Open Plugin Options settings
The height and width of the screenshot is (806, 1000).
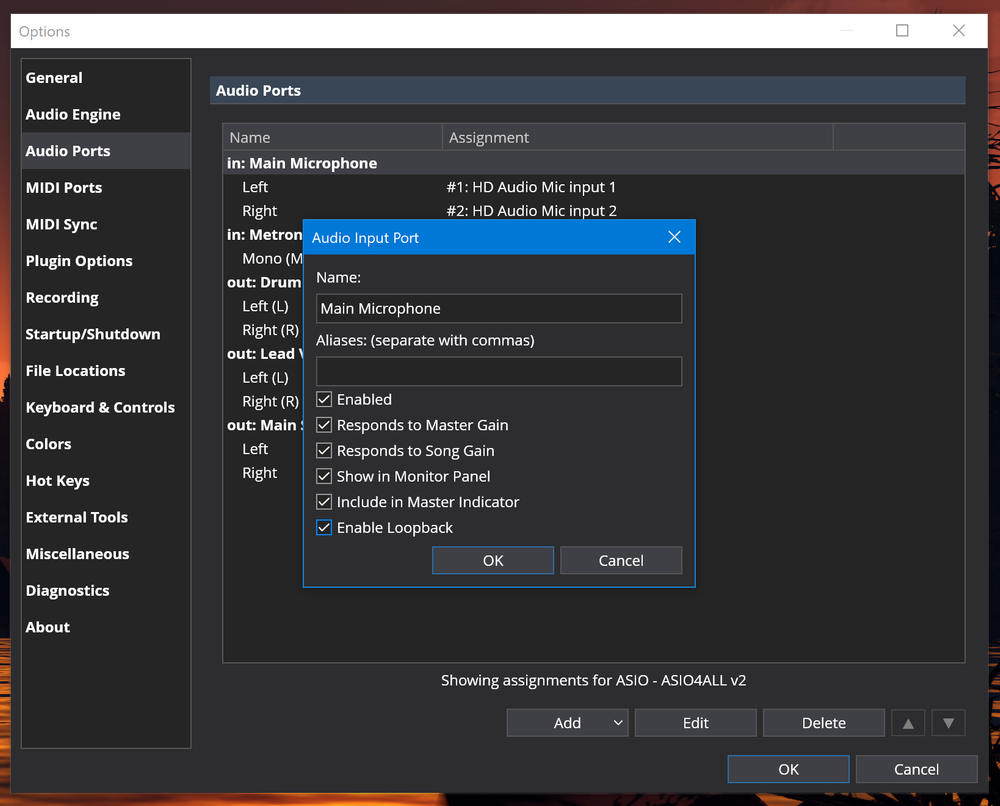pos(79,260)
